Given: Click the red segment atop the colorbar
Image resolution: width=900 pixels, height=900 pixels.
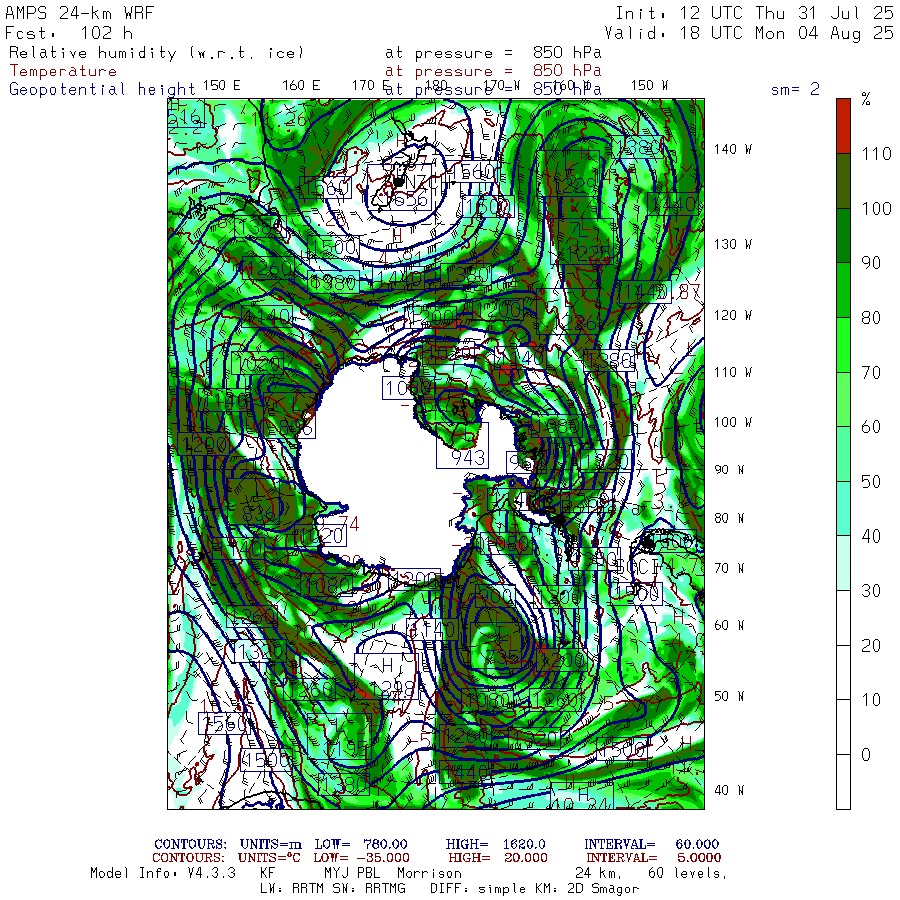Looking at the screenshot, I should tap(843, 126).
